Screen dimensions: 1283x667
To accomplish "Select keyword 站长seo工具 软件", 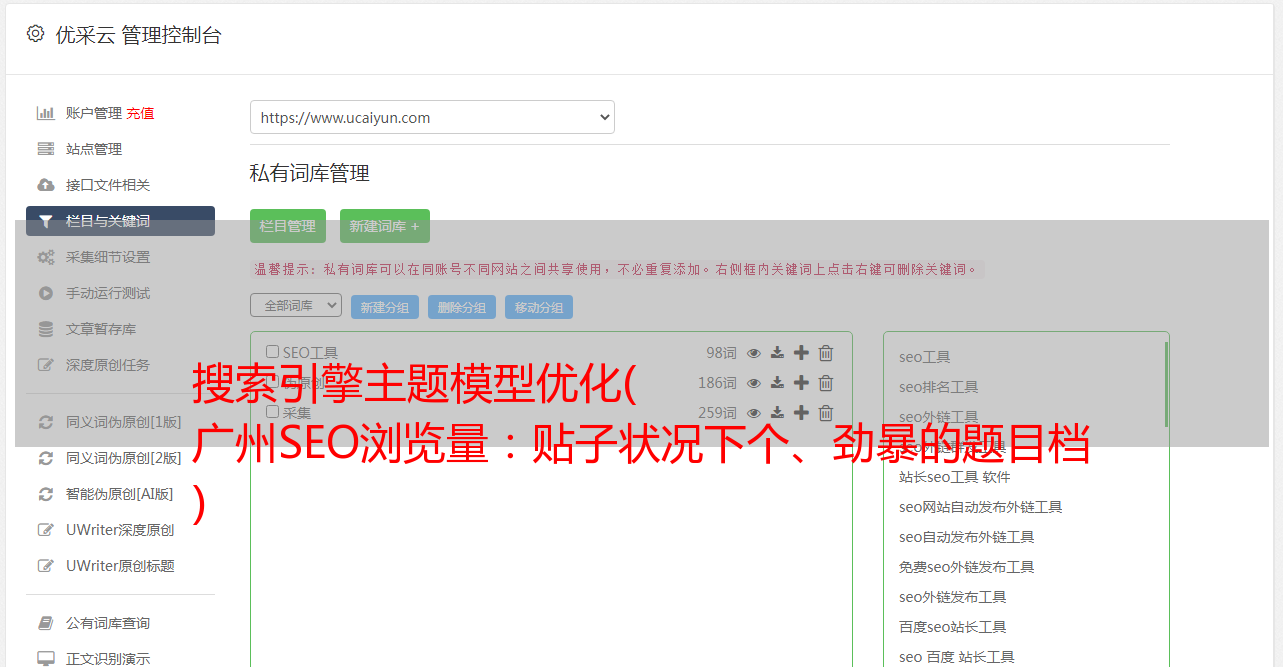I will 954,477.
